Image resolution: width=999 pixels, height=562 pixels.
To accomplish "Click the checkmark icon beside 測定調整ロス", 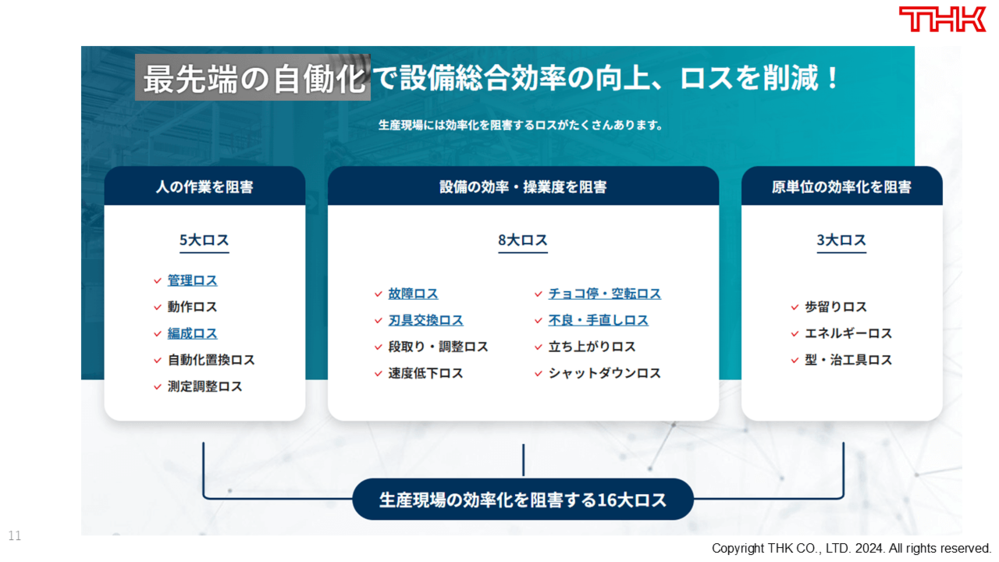I will tap(158, 387).
